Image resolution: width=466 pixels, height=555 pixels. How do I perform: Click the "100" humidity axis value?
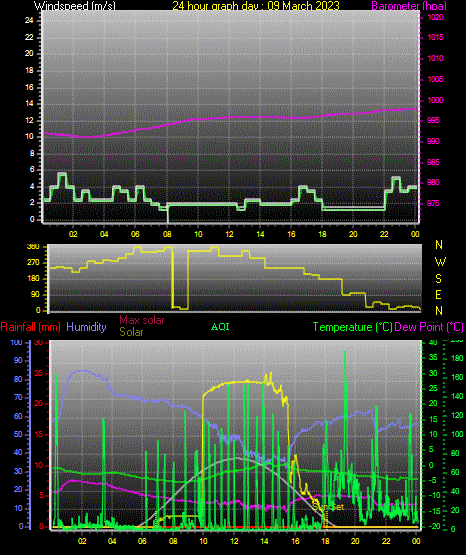click(16, 342)
